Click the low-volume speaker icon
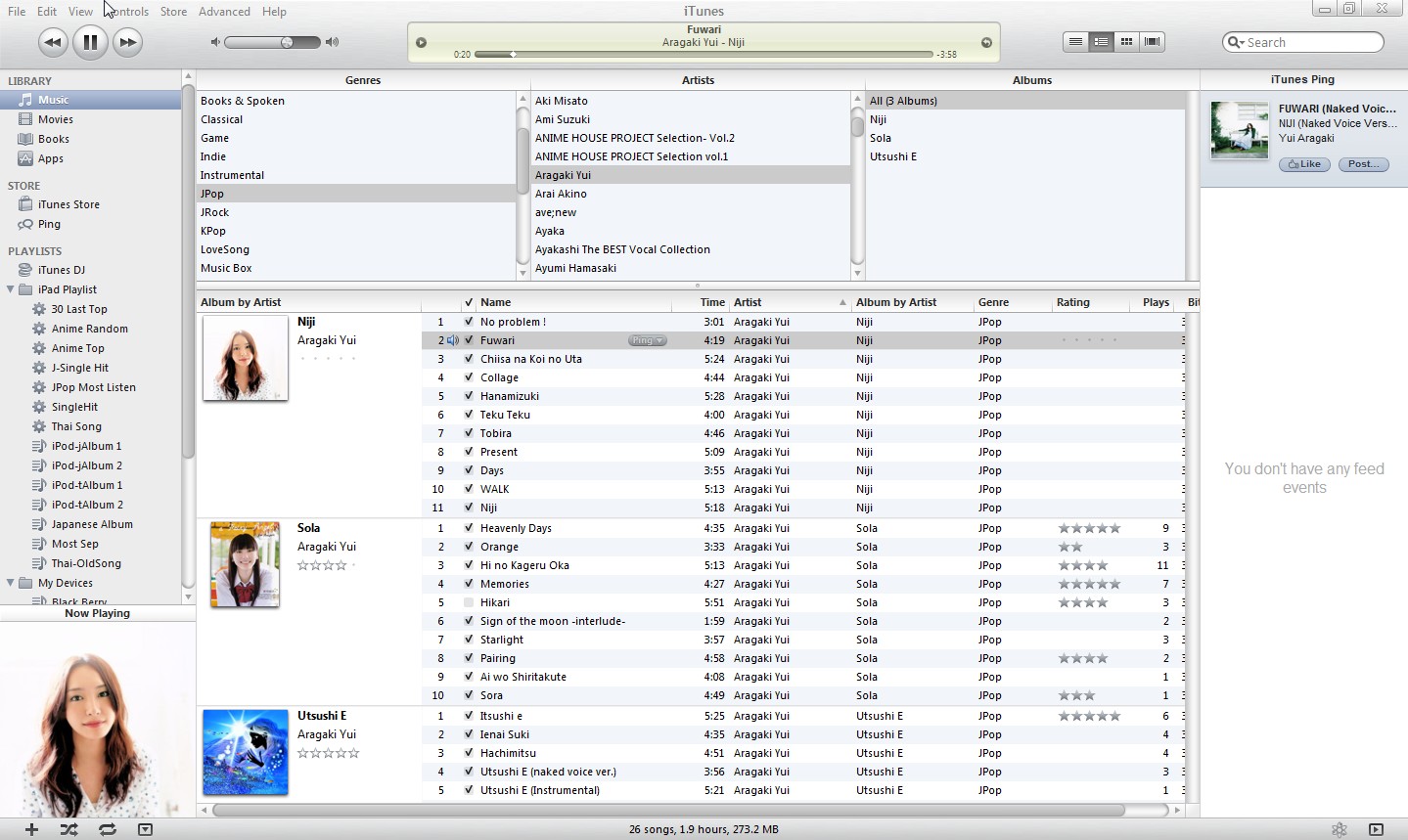1408x840 pixels. point(215,42)
